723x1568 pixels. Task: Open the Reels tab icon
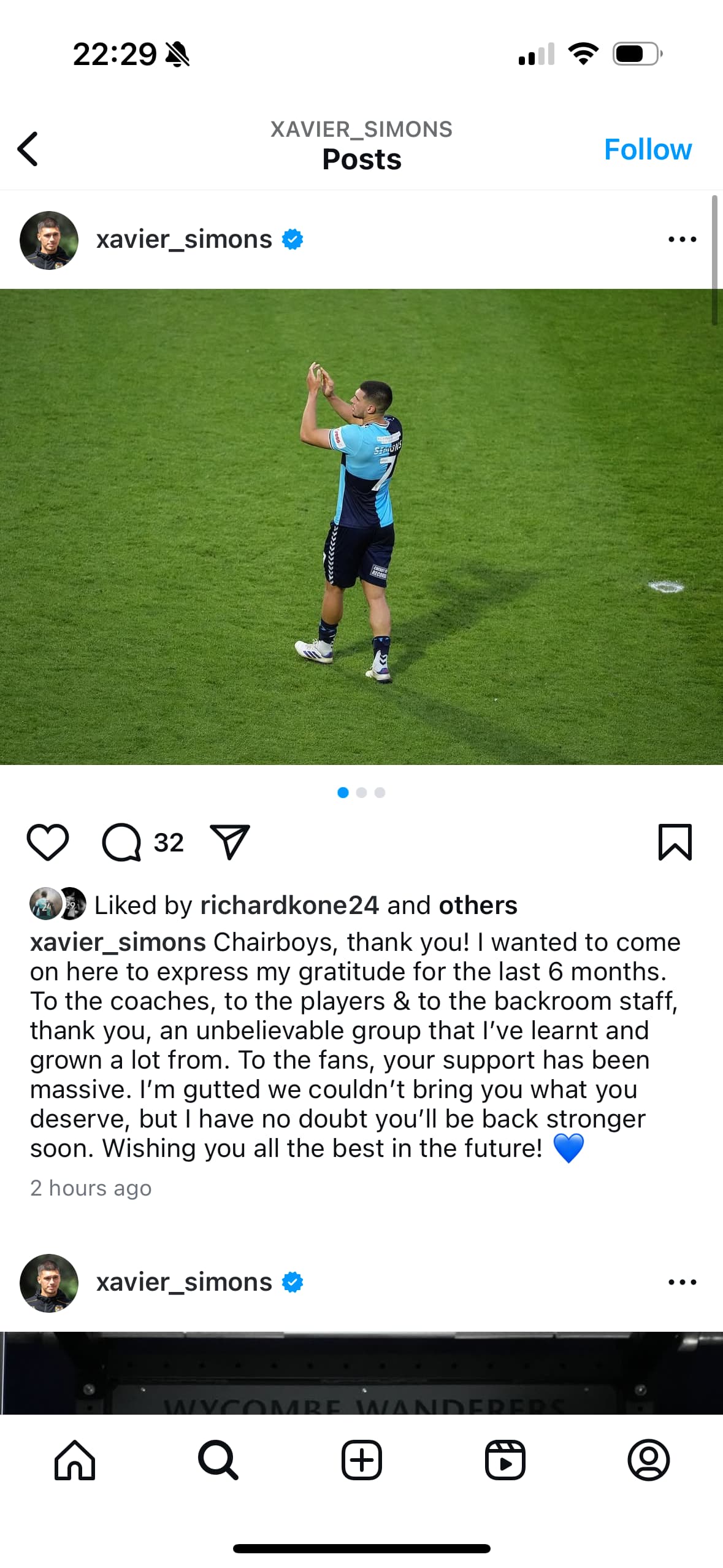coord(505,1460)
